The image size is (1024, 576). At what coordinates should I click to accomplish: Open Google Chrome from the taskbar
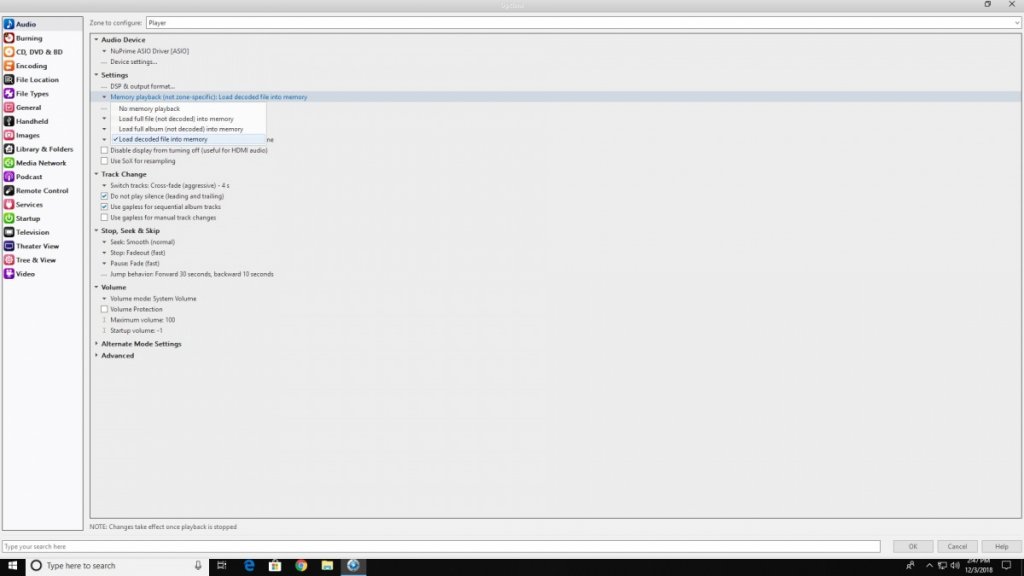click(301, 566)
